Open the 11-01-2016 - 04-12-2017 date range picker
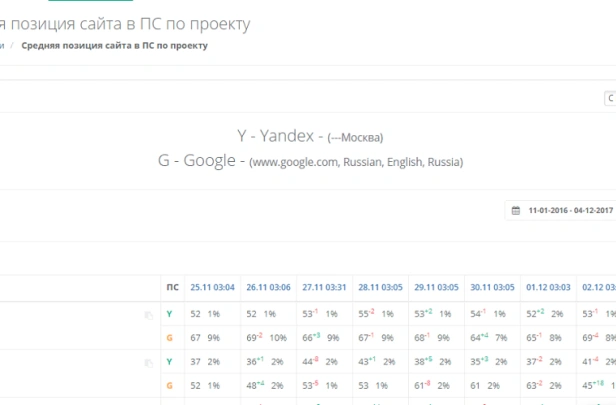The width and height of the screenshot is (616, 405). coord(562,211)
